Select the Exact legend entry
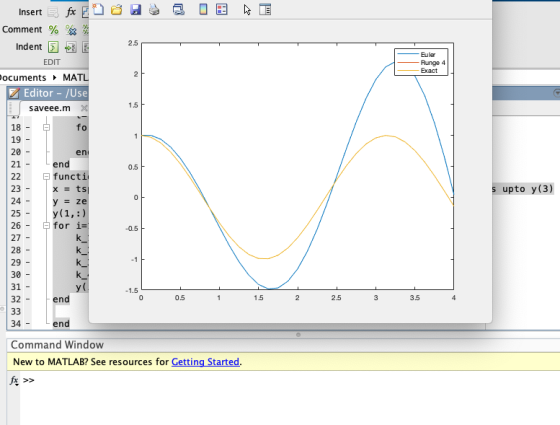 pos(429,70)
